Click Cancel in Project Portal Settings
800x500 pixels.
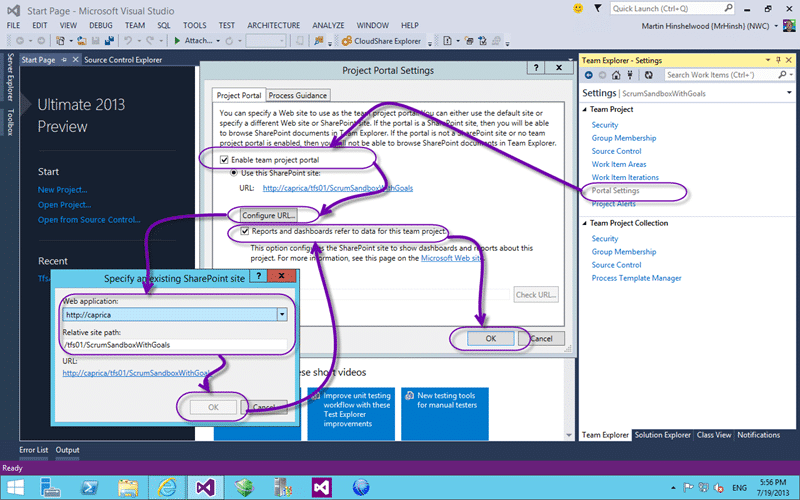(541, 338)
